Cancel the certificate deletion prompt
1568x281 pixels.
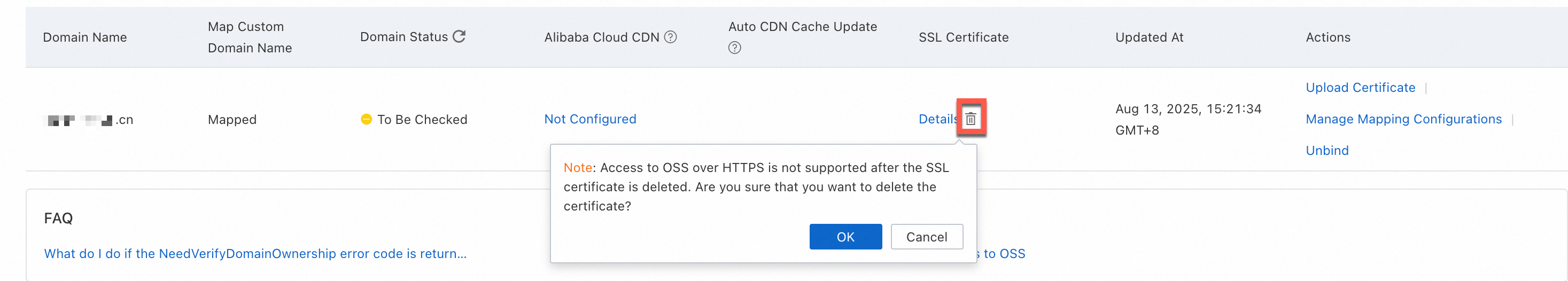pyautogui.click(x=926, y=237)
